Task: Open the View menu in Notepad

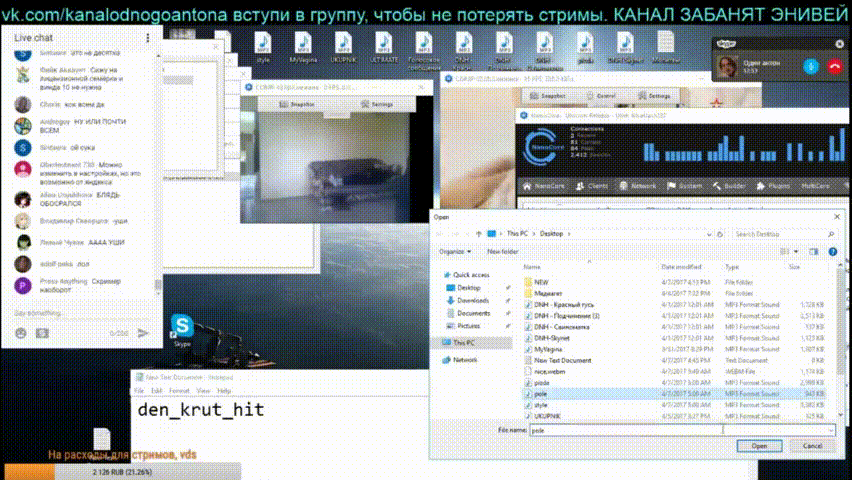Action: 203,391
